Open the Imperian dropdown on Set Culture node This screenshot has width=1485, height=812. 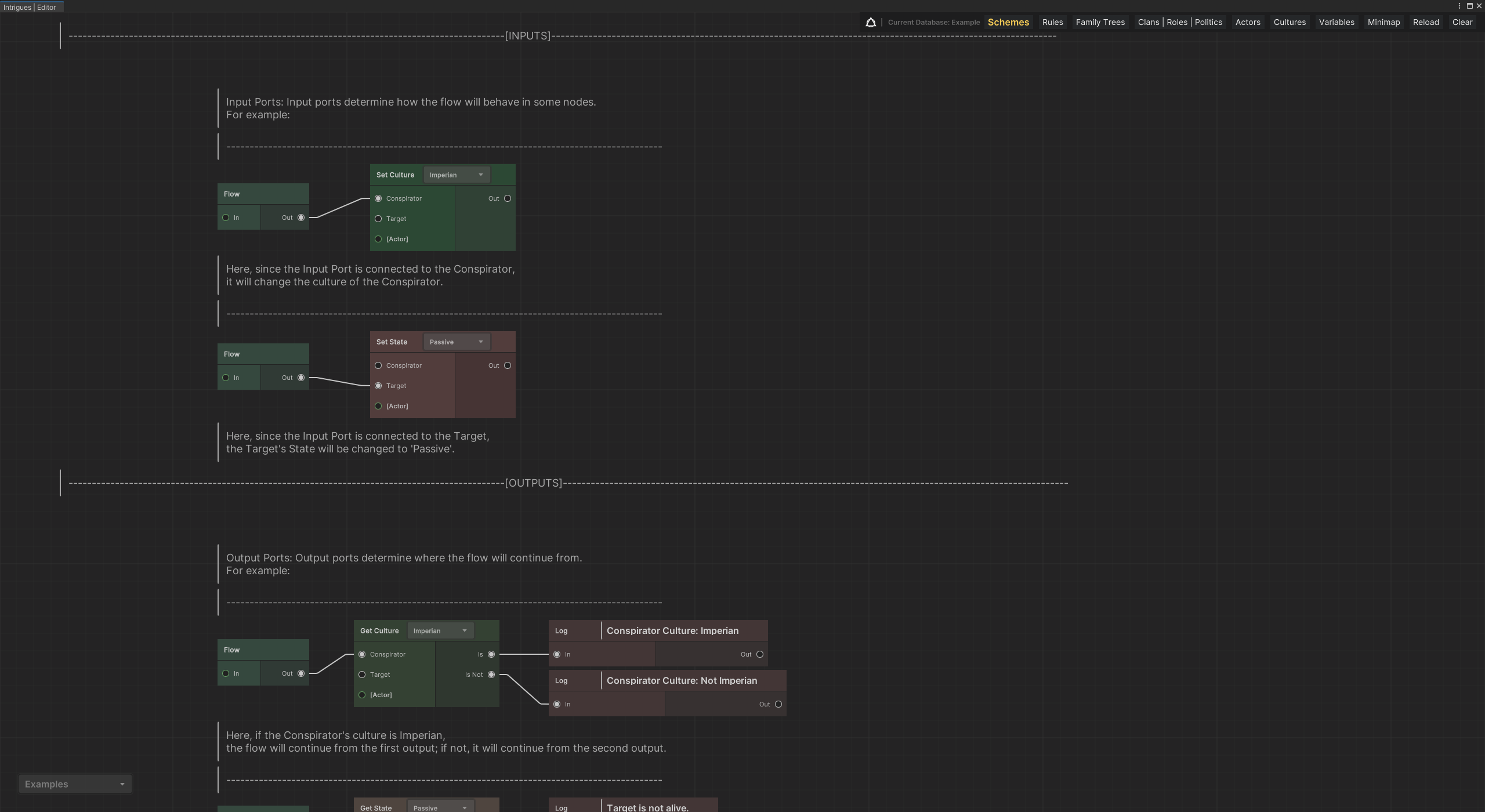pyautogui.click(x=456, y=175)
